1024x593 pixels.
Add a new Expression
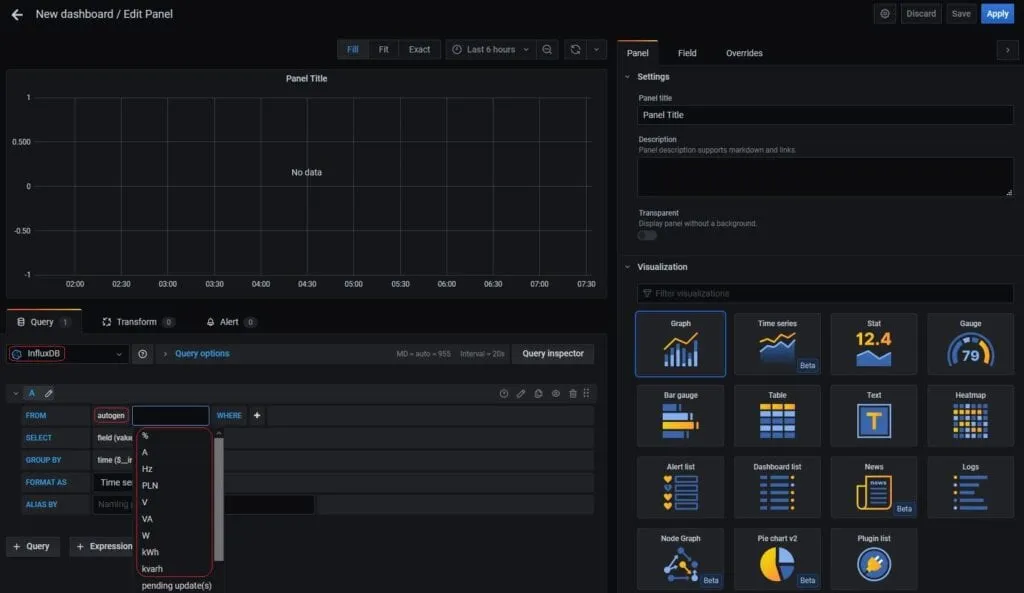[x=103, y=547]
